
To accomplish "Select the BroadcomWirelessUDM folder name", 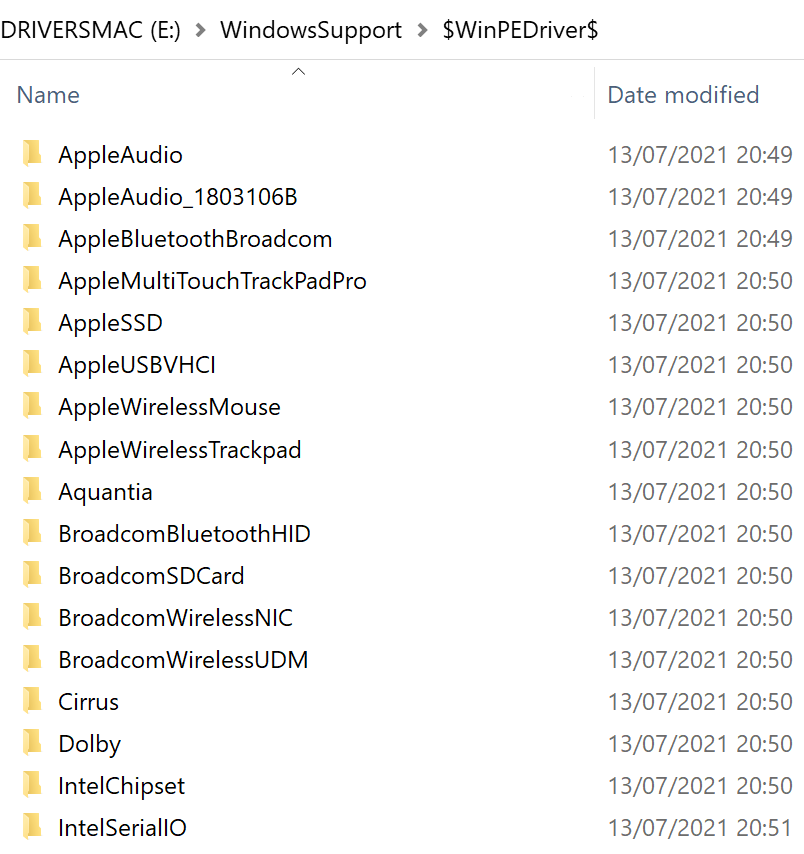I will point(184,660).
